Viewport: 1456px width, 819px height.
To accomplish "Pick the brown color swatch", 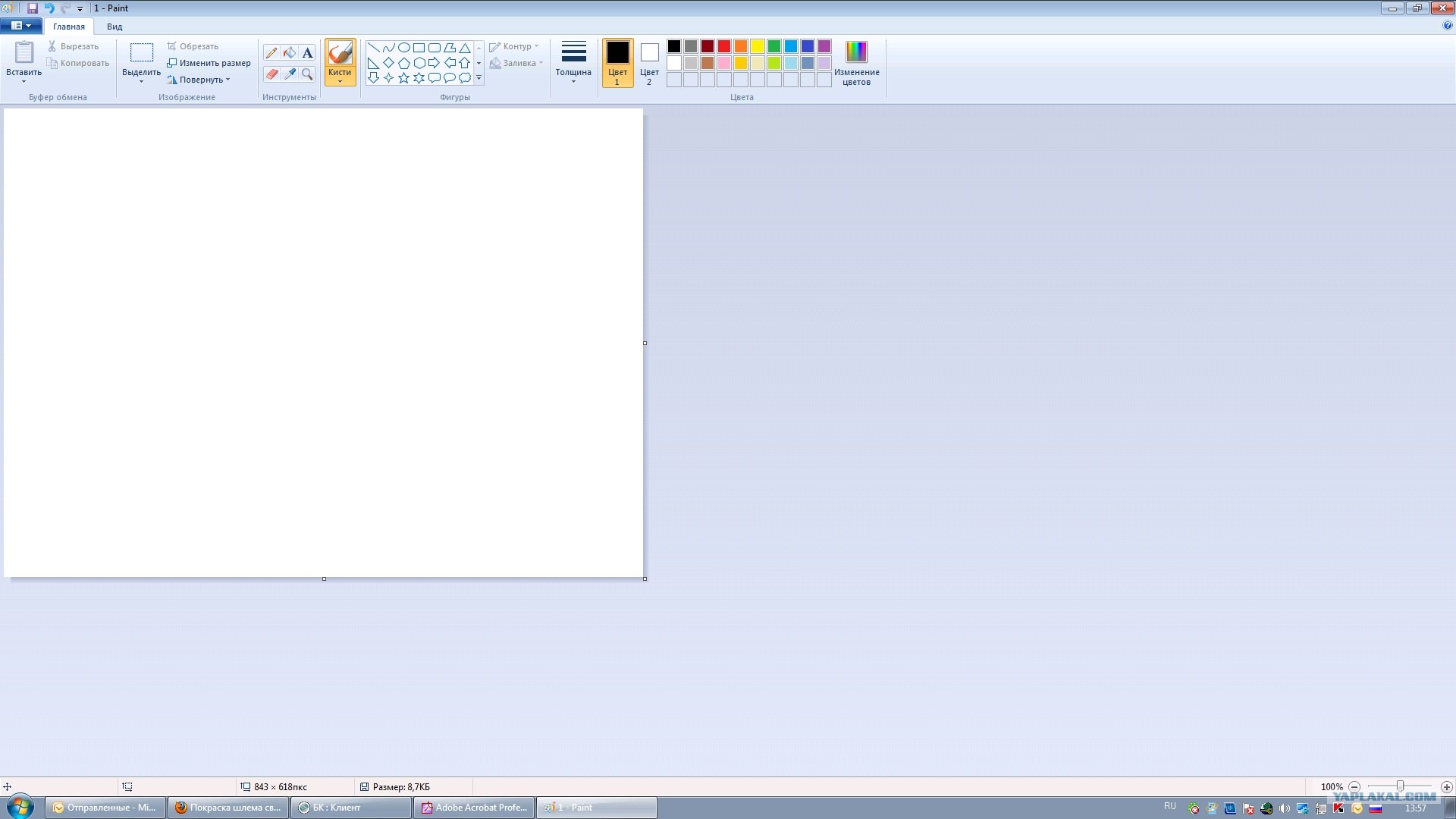I will [708, 63].
